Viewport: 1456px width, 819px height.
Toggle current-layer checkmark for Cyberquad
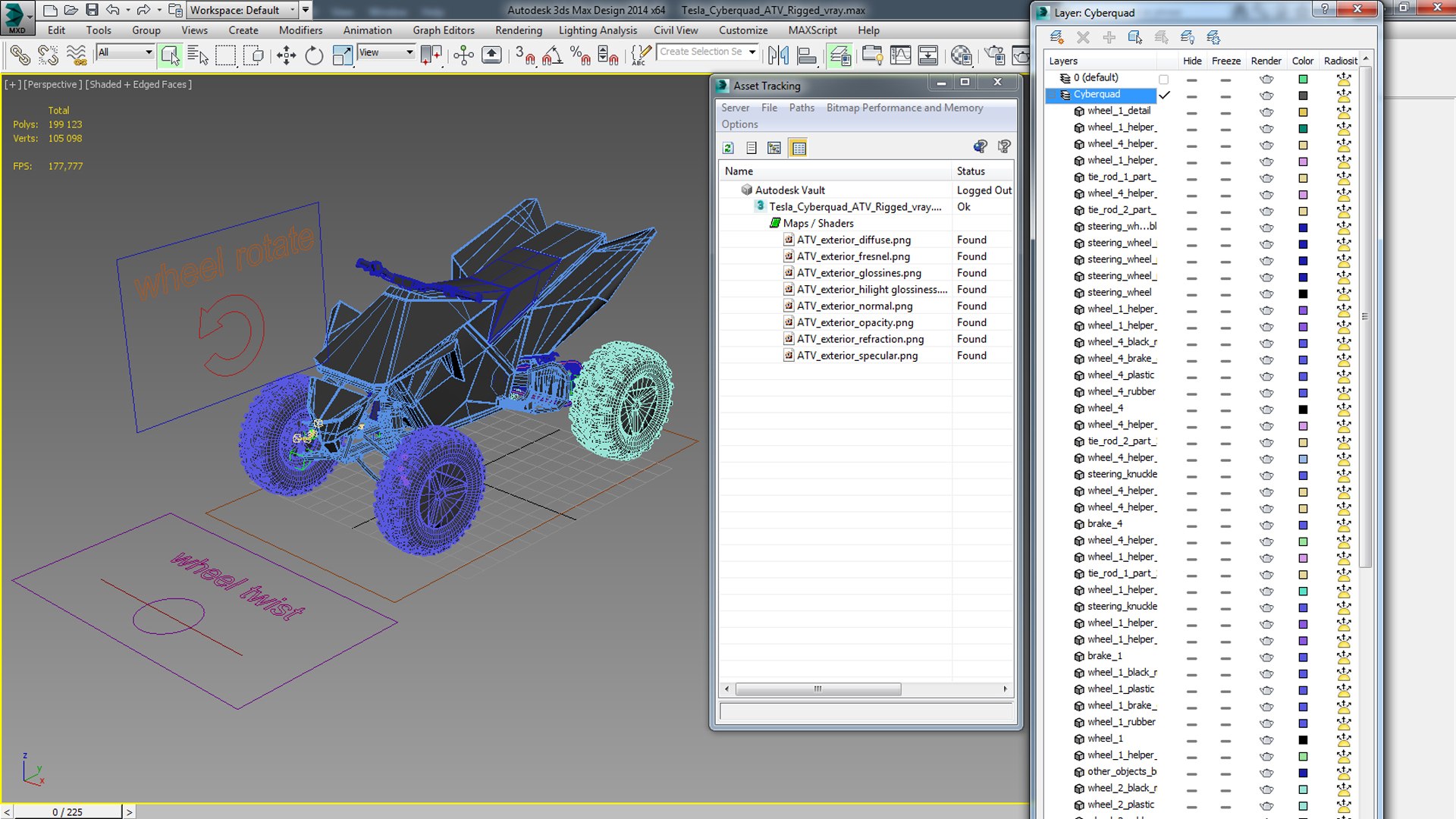click(x=1165, y=95)
